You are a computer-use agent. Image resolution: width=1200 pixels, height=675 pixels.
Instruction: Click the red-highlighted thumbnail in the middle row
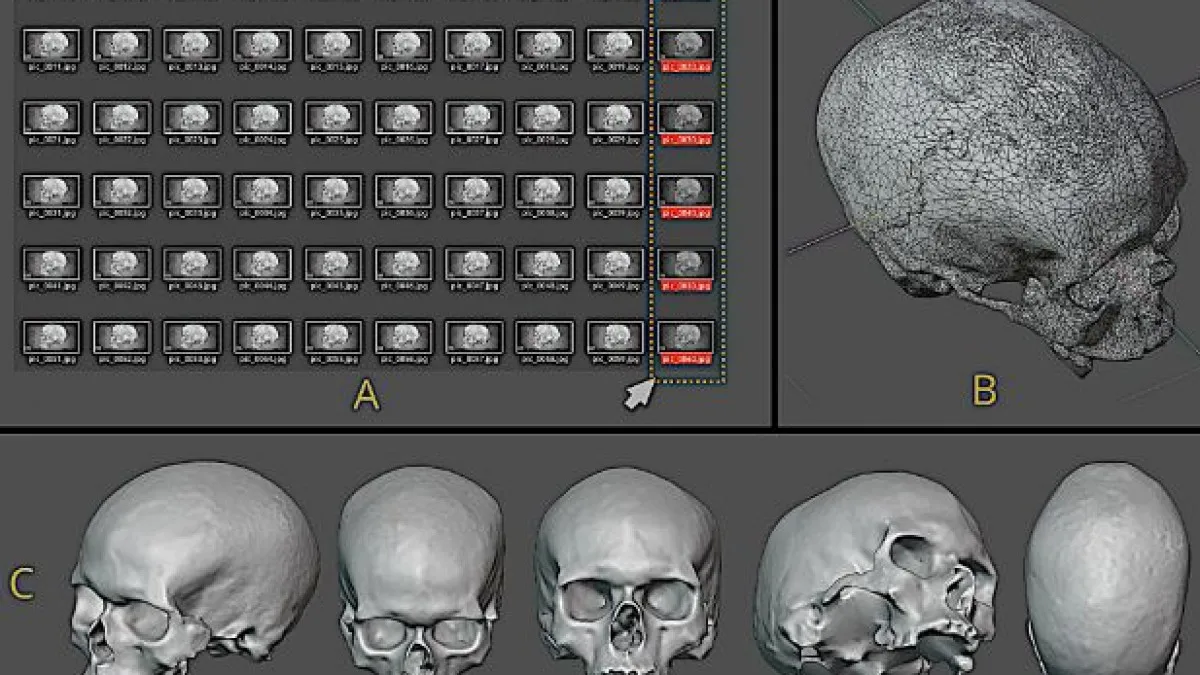(x=686, y=191)
